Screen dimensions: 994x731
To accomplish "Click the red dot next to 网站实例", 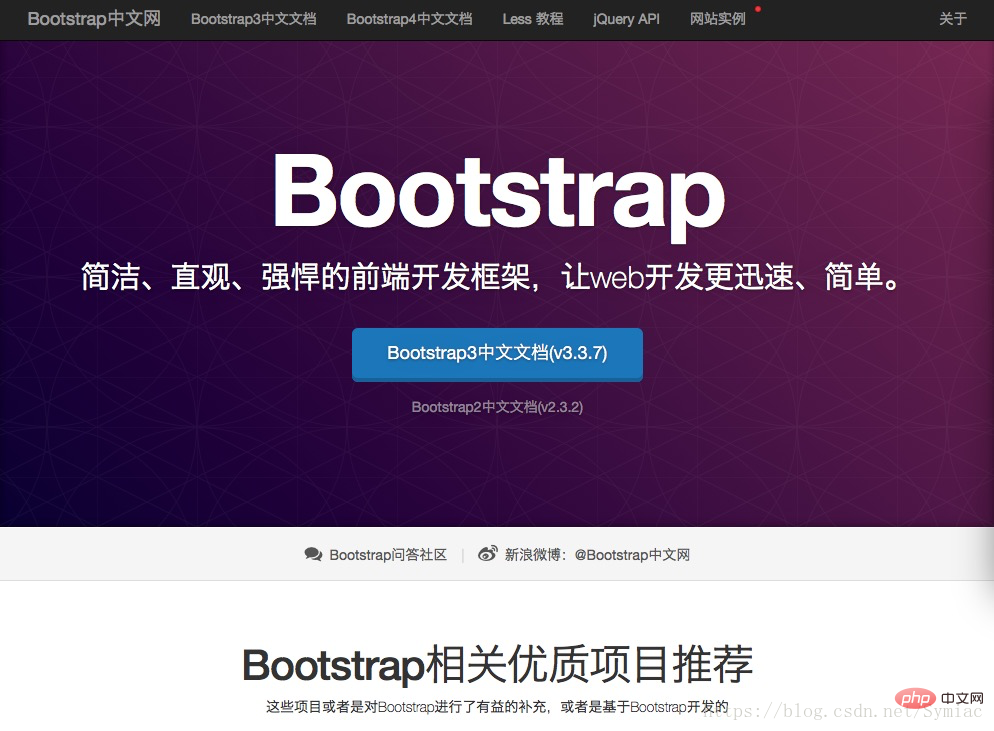I will point(758,9).
